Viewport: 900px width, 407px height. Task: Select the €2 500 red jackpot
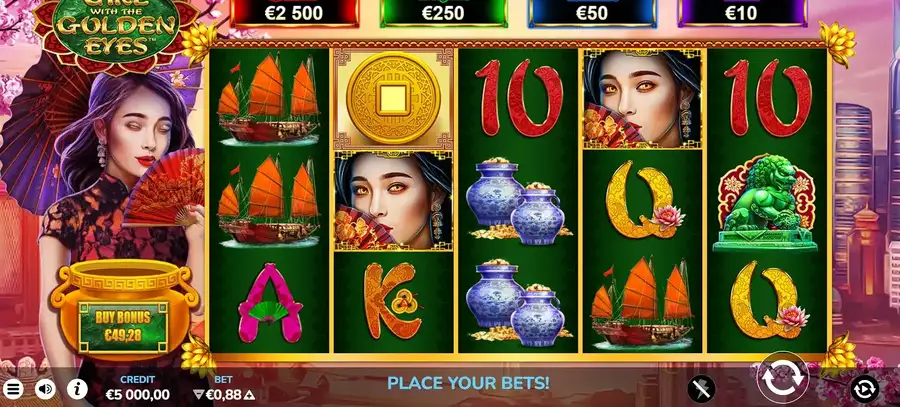pos(294,13)
